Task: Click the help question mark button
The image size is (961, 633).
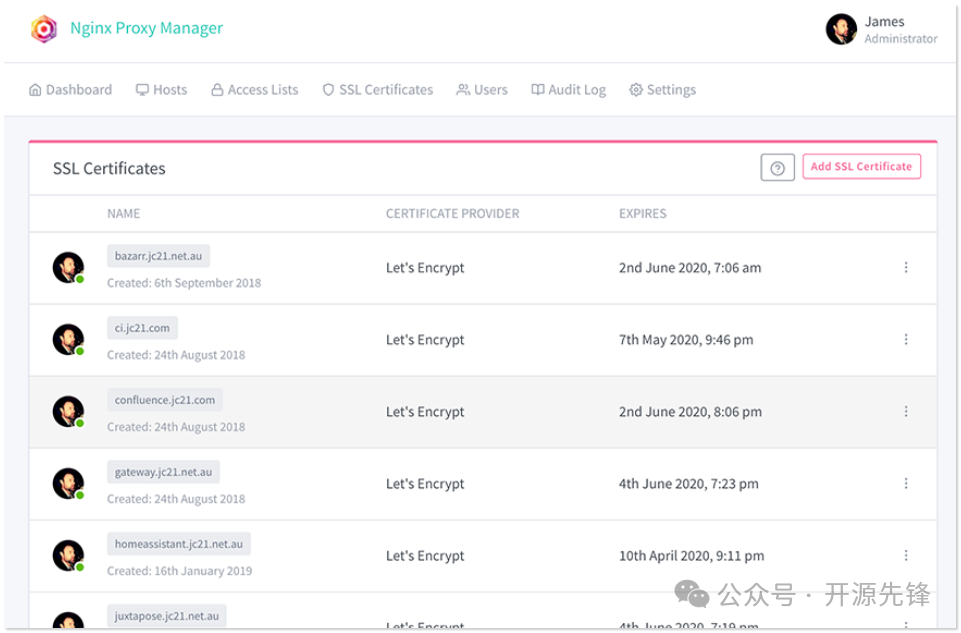Action: [x=777, y=167]
